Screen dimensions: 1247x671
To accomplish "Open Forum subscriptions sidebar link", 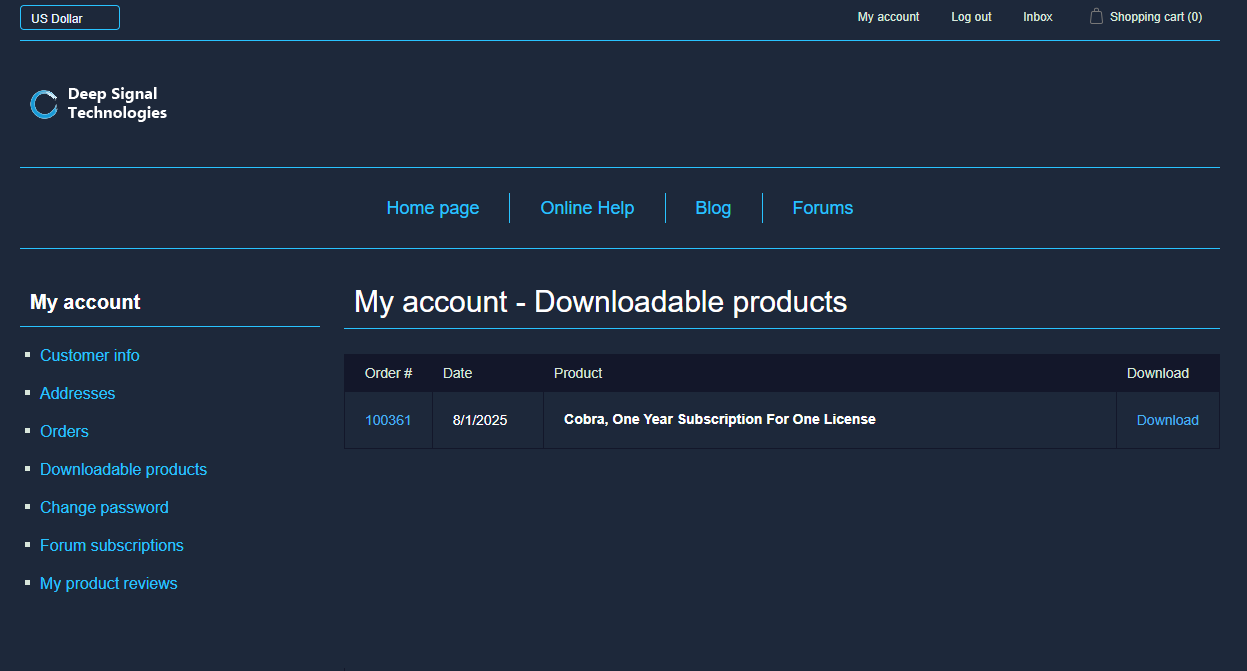I will [x=111, y=546].
